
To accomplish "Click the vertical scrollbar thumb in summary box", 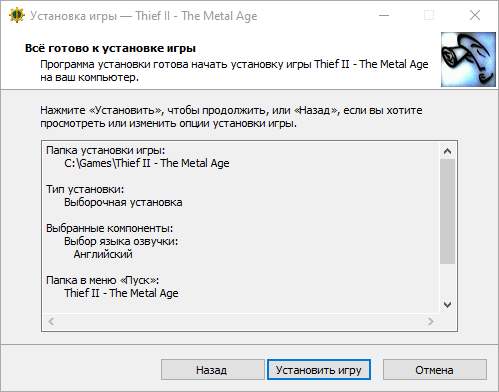I will coord(447,211).
